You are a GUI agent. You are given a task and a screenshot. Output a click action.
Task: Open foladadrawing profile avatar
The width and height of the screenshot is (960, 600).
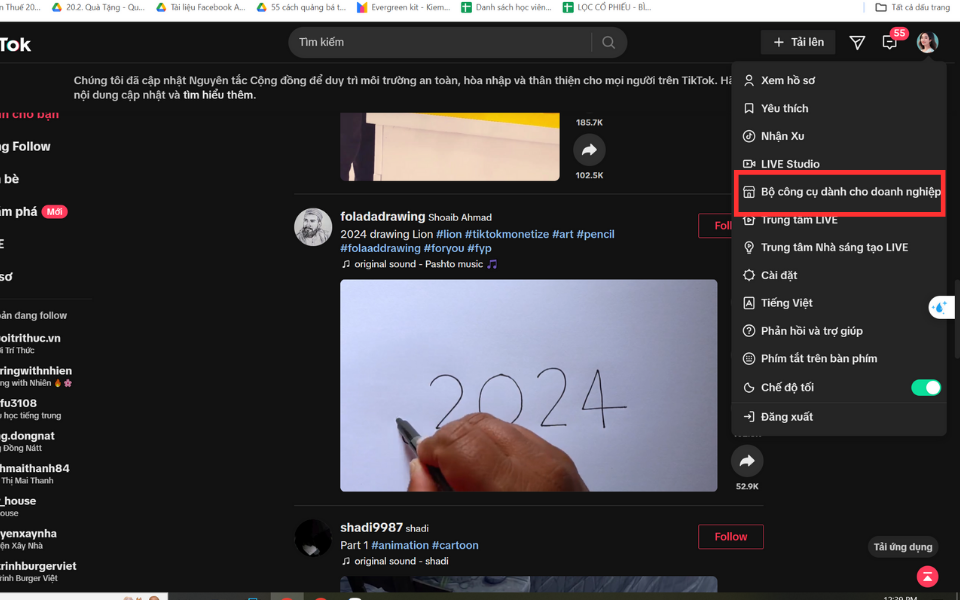pos(313,227)
